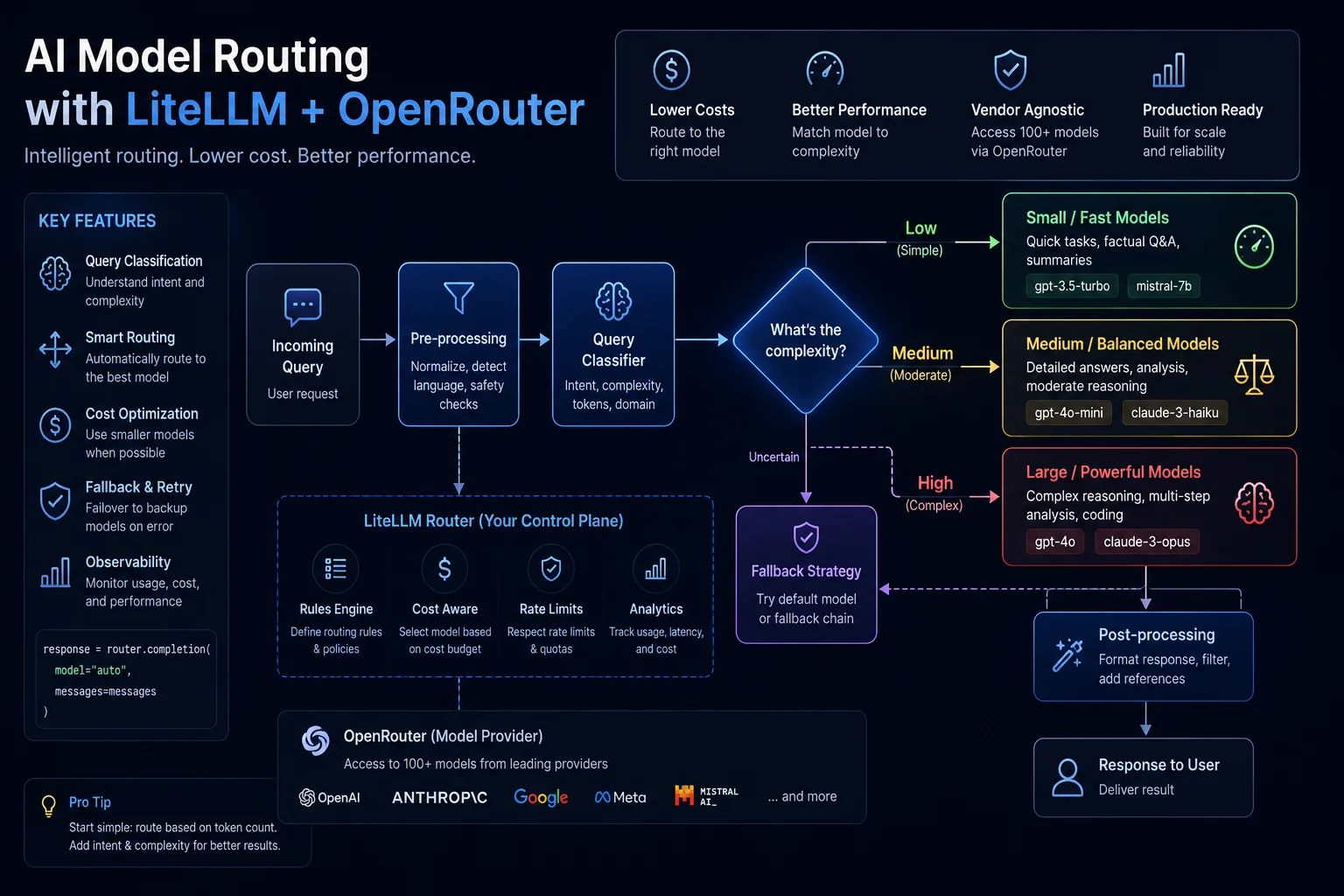Screen dimensions: 1344x896
Task: Click the Lower Costs dollar icon
Action: [671, 70]
